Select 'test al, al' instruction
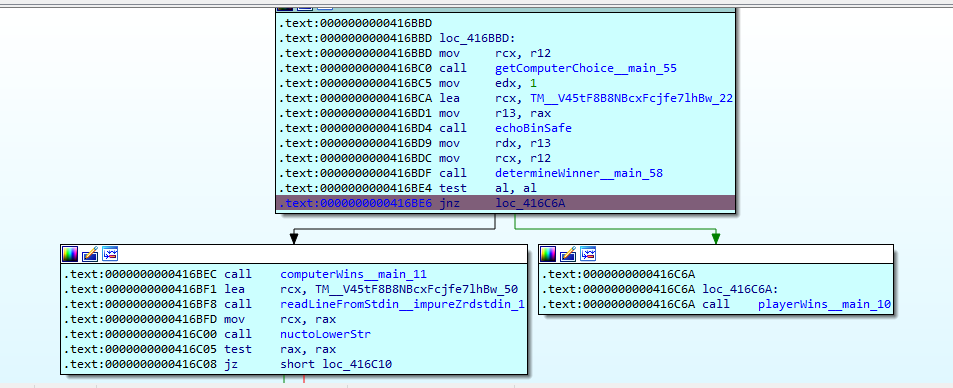Viewport: 953px width, 388px height. (487, 189)
